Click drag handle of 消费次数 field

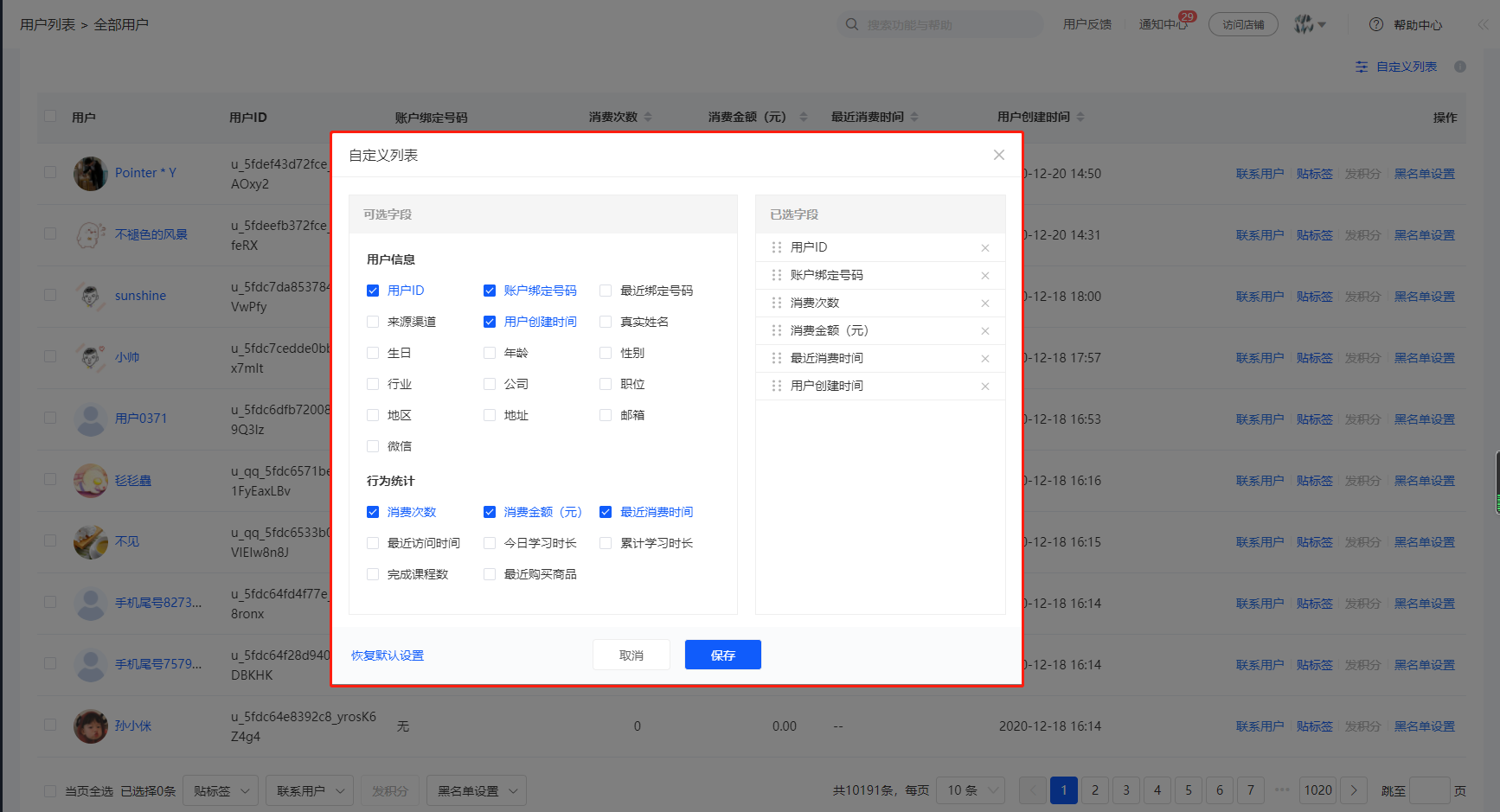pyautogui.click(x=777, y=303)
